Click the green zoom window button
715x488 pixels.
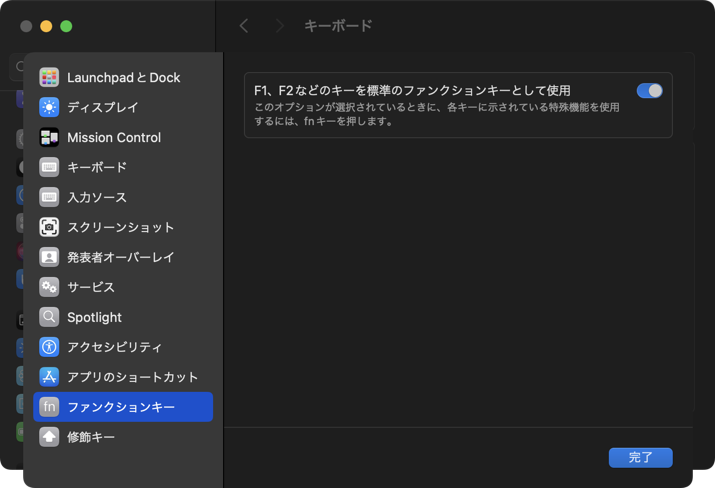(66, 26)
